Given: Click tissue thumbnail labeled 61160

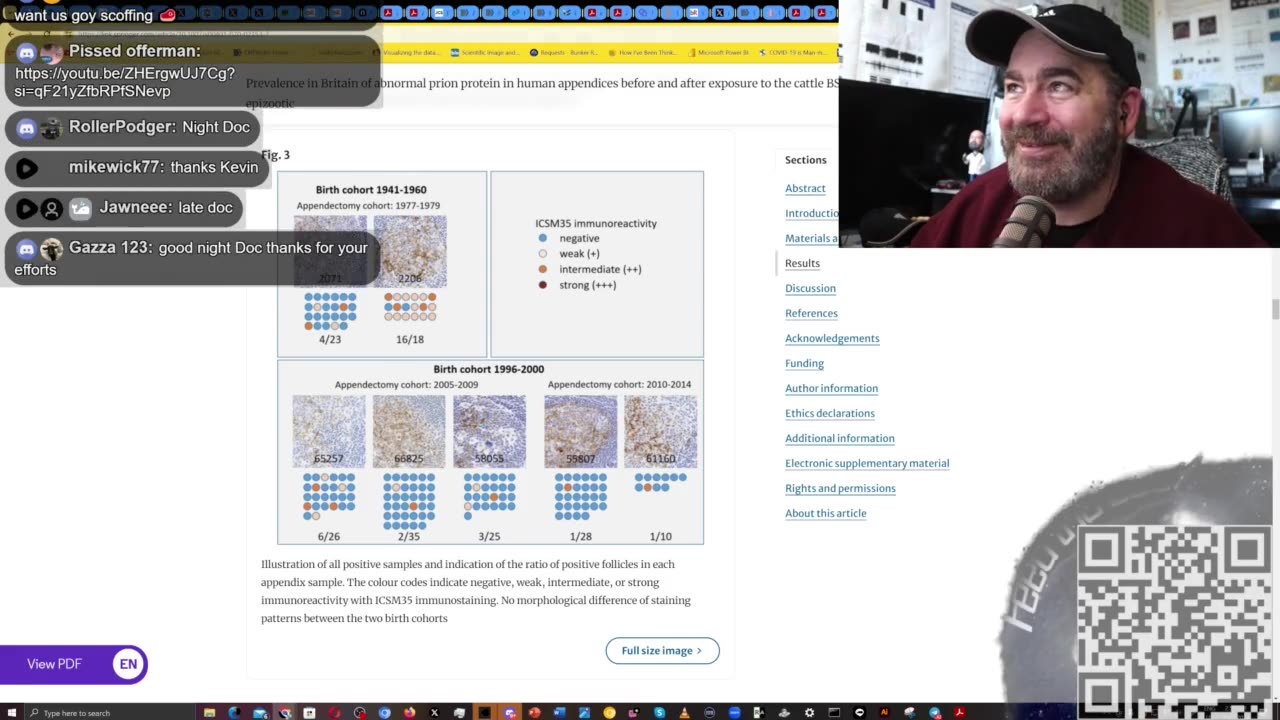Looking at the screenshot, I should pyautogui.click(x=661, y=431).
